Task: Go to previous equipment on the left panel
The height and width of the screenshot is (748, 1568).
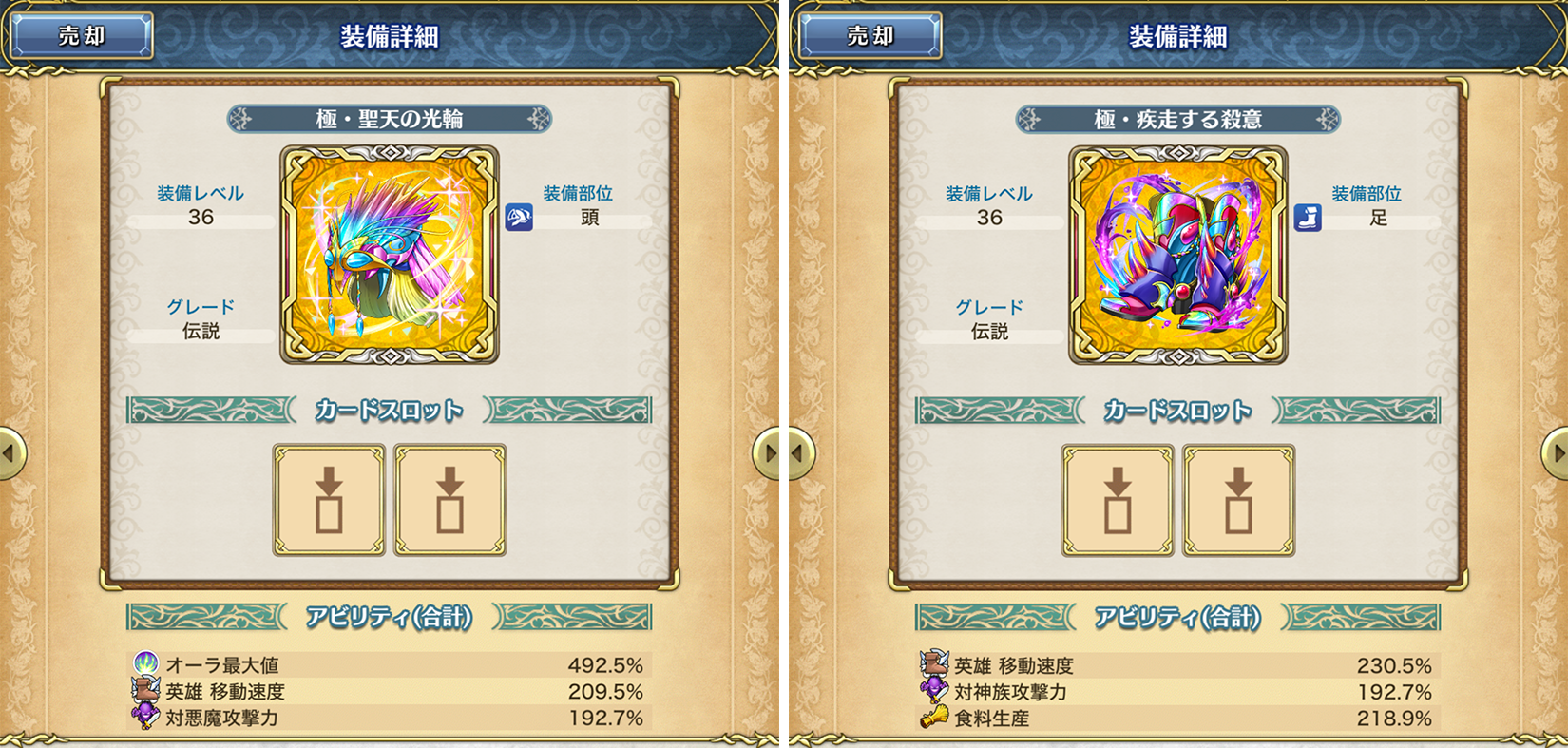Action: point(10,453)
